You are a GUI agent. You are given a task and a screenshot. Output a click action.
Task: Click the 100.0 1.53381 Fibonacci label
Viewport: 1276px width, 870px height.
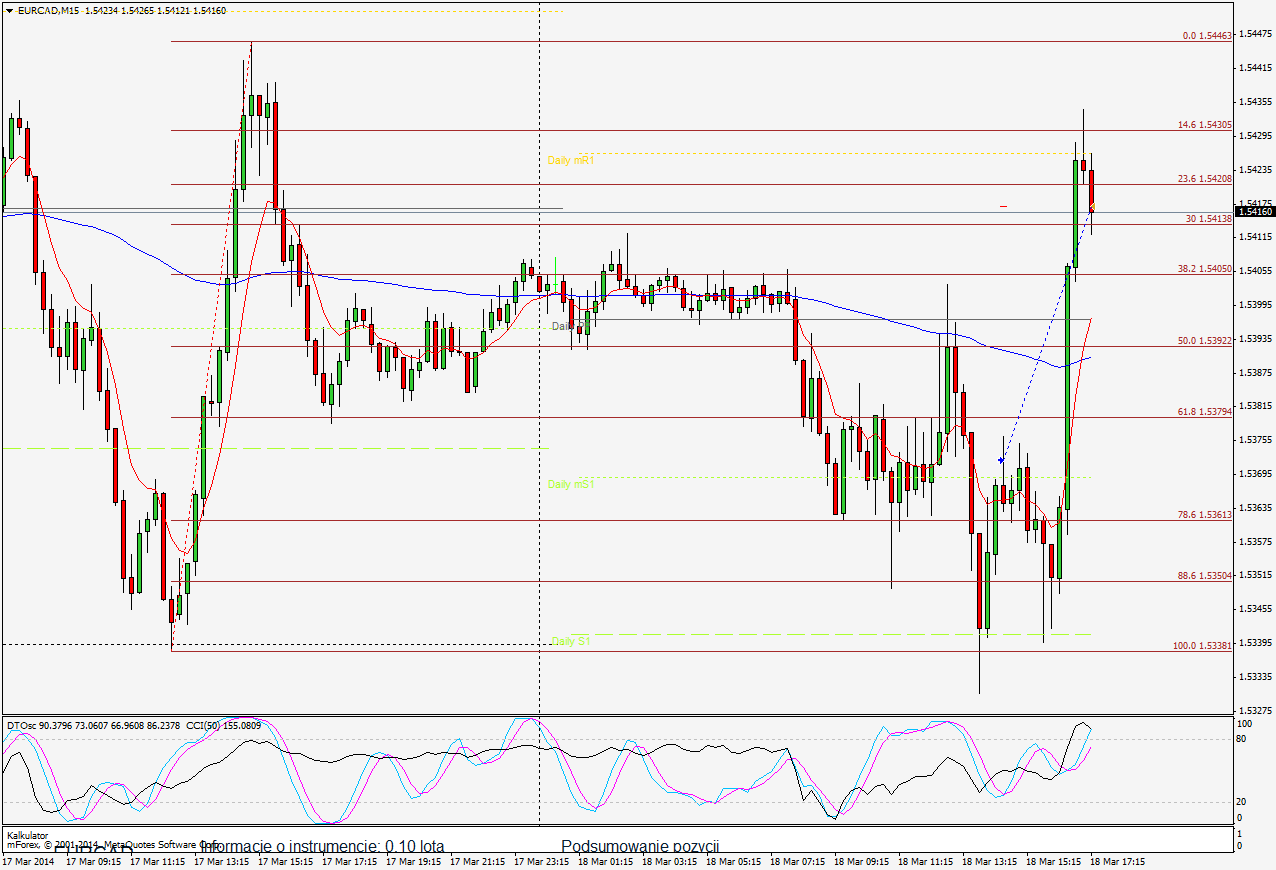[x=1203, y=645]
